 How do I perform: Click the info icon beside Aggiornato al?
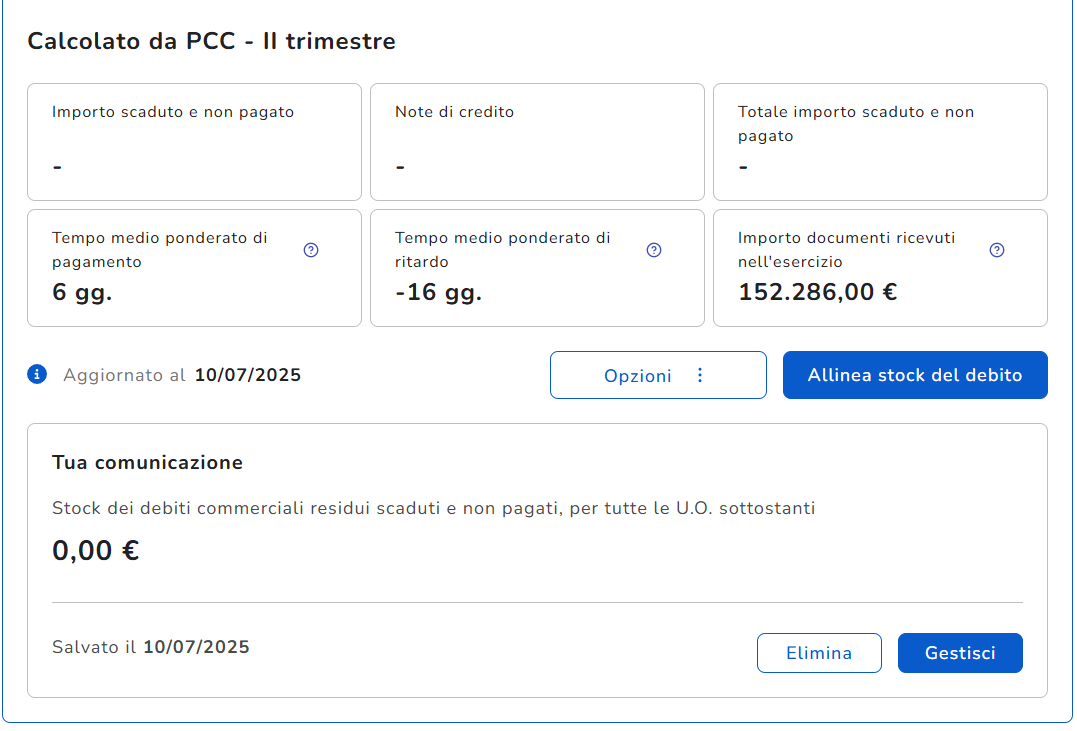coord(37,375)
